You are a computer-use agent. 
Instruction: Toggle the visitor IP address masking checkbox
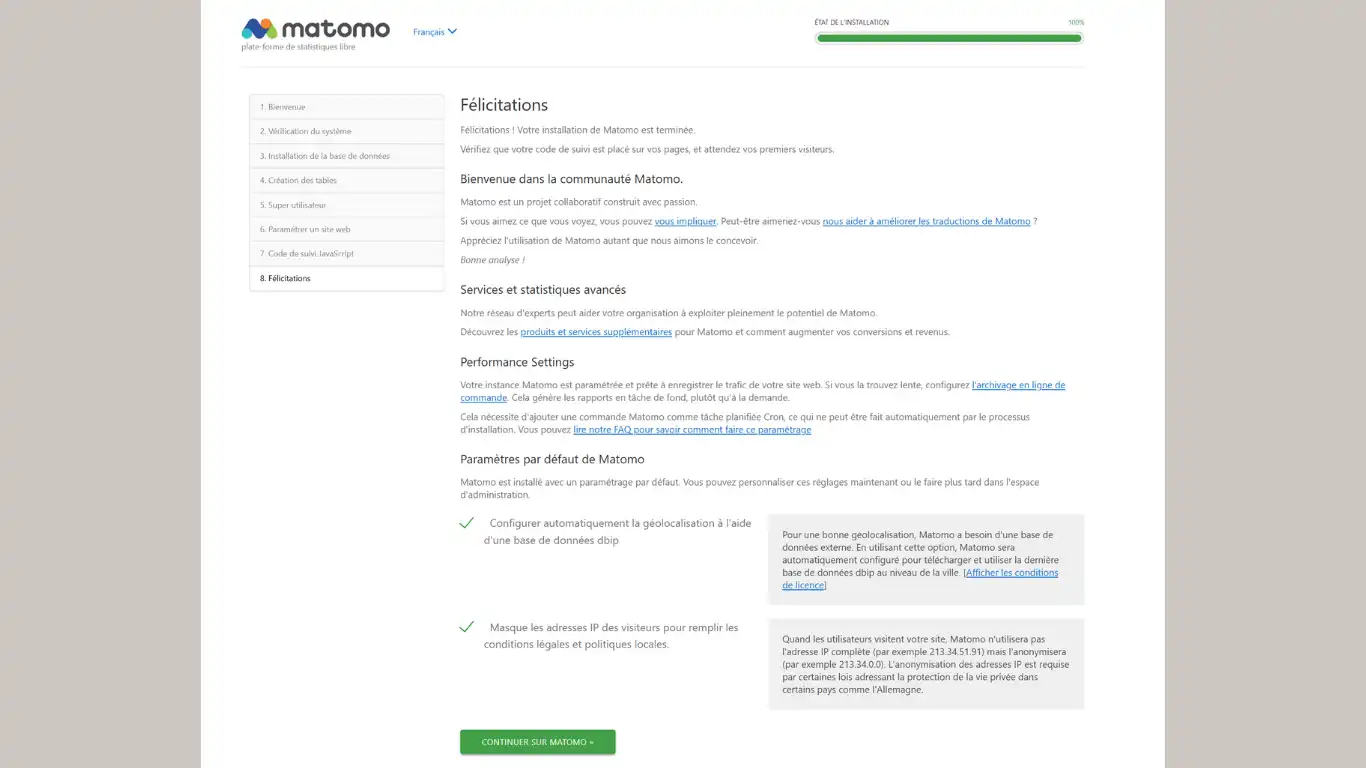pyautogui.click(x=466, y=627)
